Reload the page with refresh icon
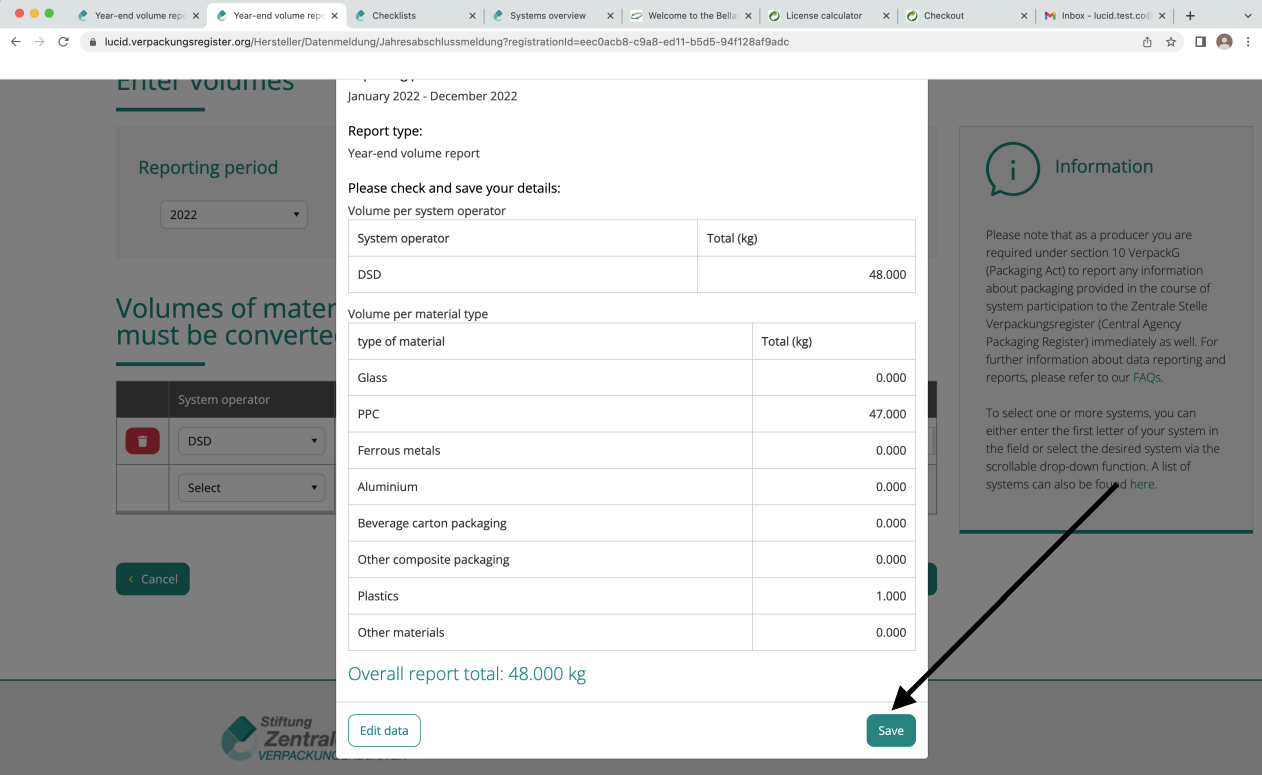1262x775 pixels. [64, 42]
